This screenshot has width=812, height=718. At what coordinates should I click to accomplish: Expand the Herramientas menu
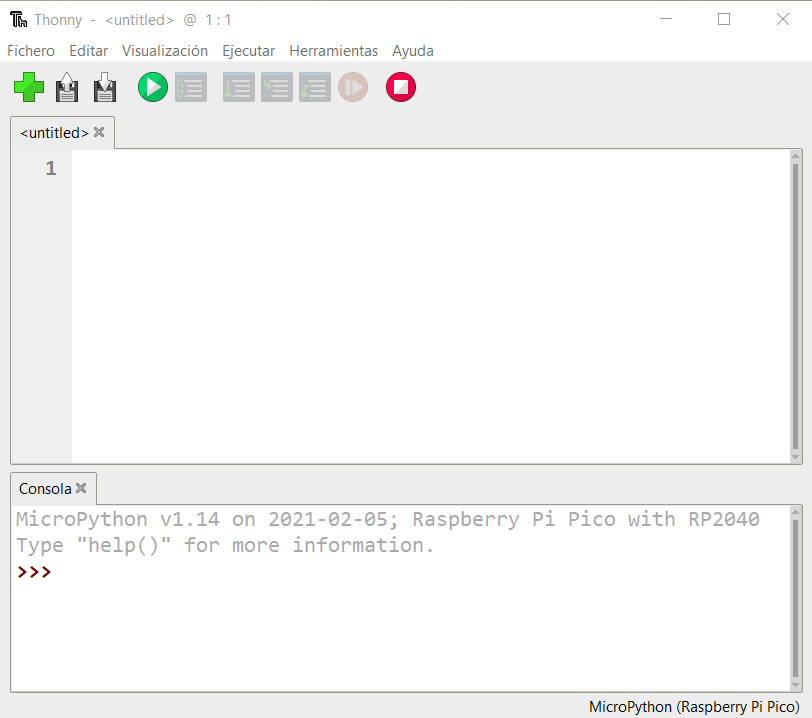coord(333,51)
